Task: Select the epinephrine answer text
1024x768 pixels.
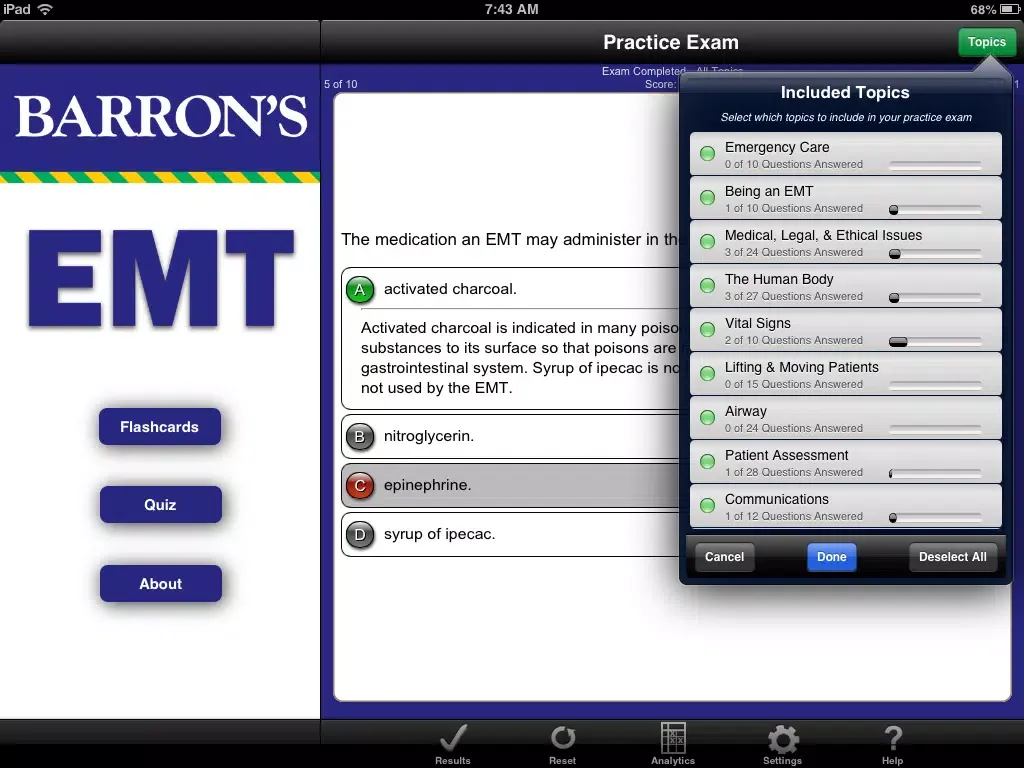Action: click(427, 485)
